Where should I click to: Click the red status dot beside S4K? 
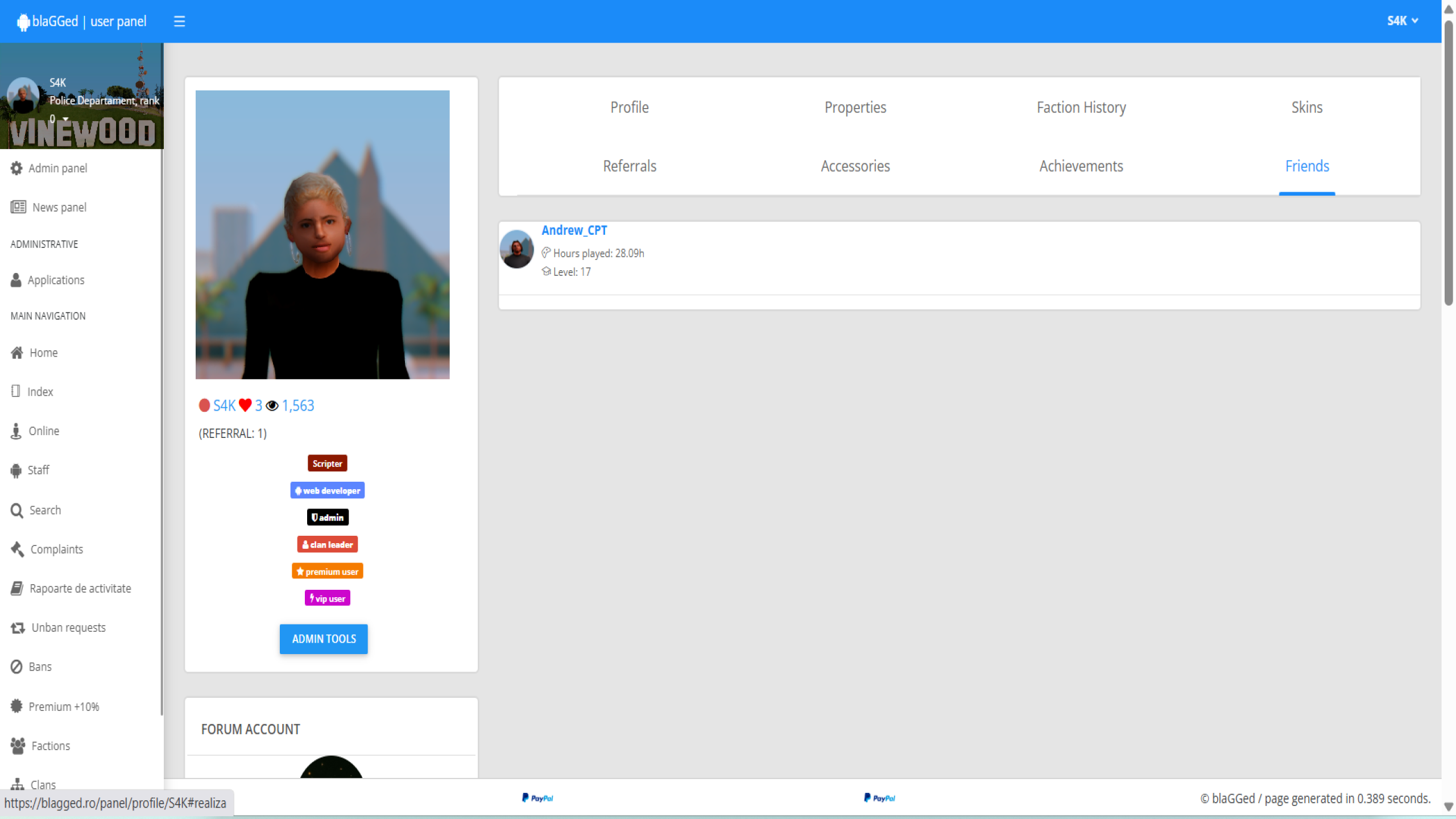tap(204, 406)
